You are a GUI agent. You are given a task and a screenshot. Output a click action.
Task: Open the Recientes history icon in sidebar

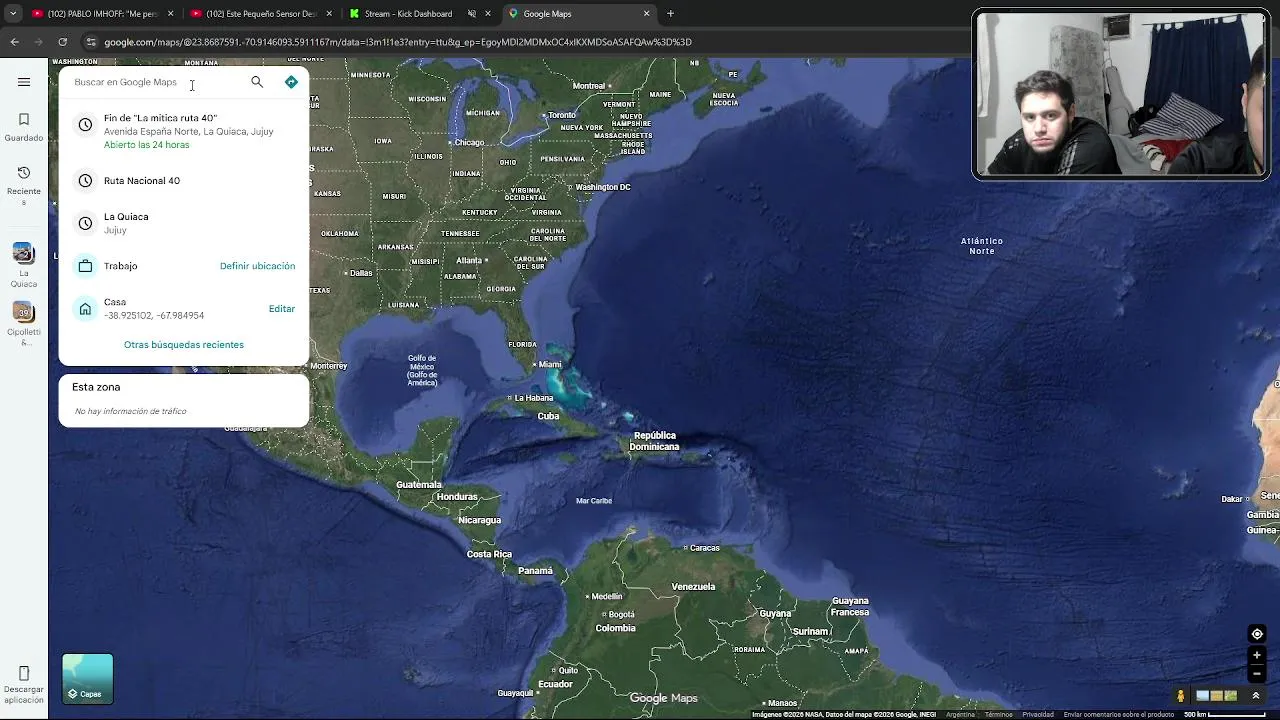tap(24, 172)
